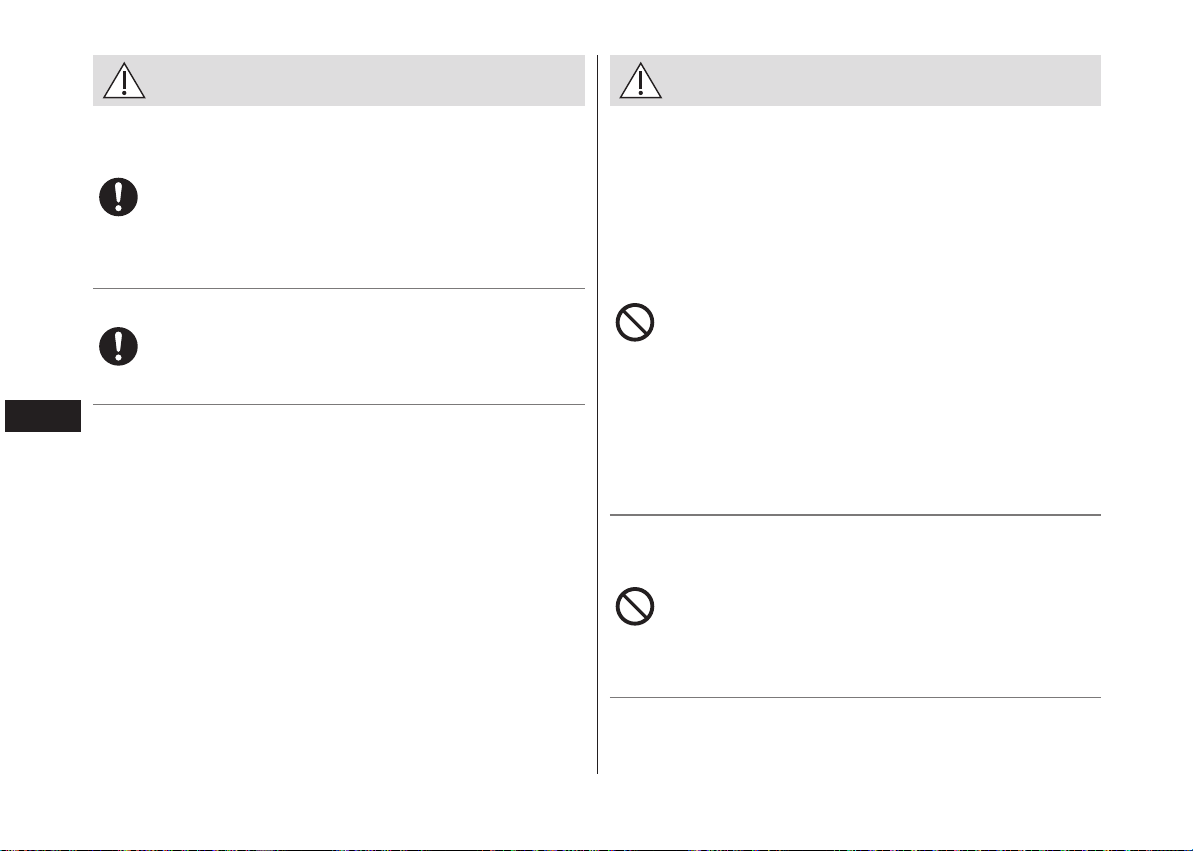This screenshot has width=1193, height=851.
Task: Click the warning triangle in right header
Action: (x=641, y=81)
